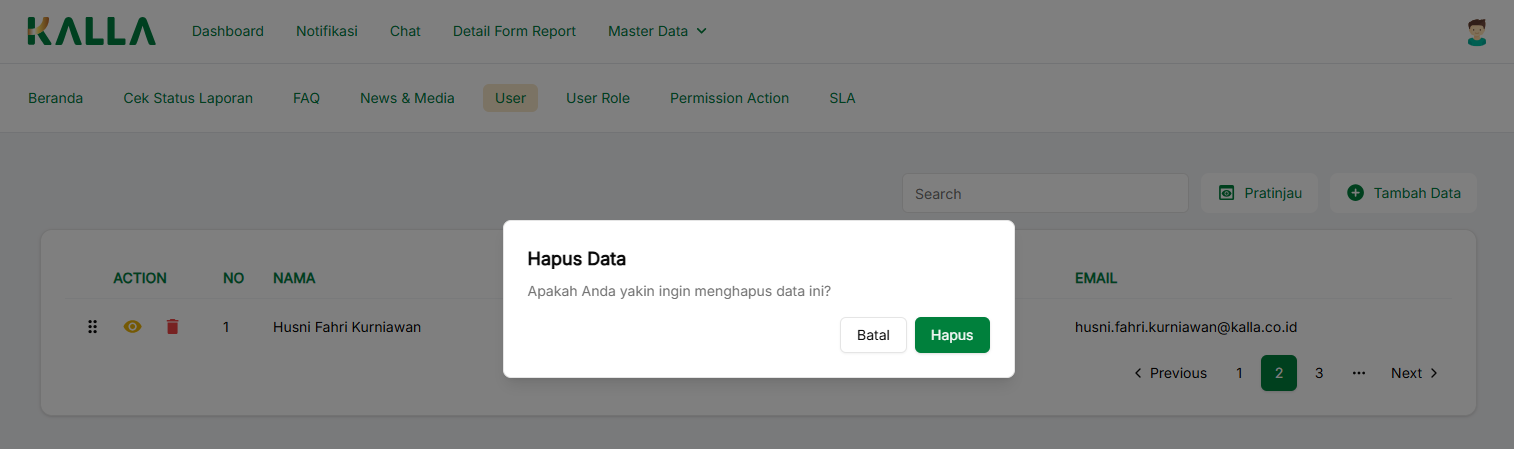Image resolution: width=1514 pixels, height=449 pixels.
Task: Switch to User Role tab
Action: pyautogui.click(x=598, y=98)
